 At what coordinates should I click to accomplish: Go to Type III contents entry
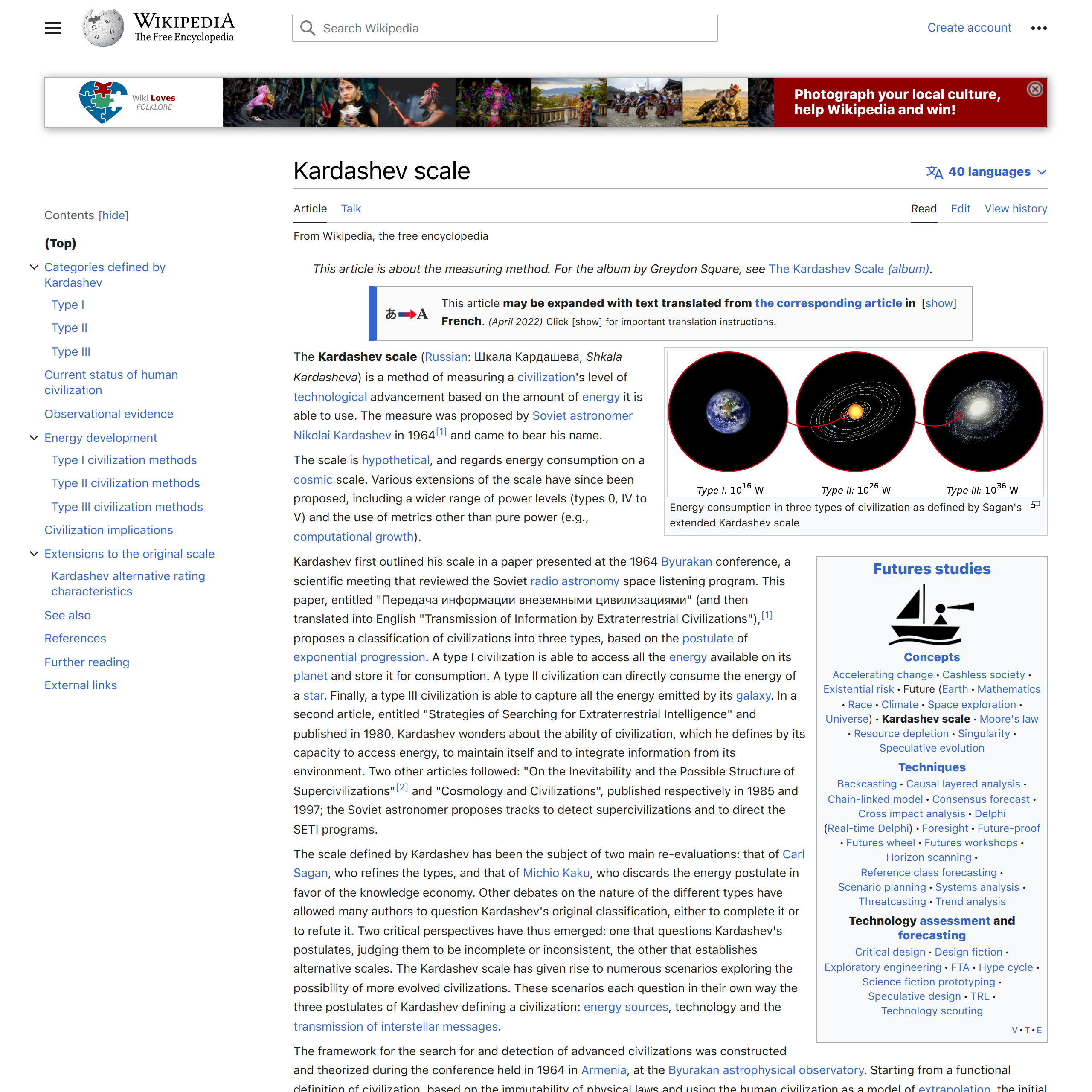pos(71,351)
